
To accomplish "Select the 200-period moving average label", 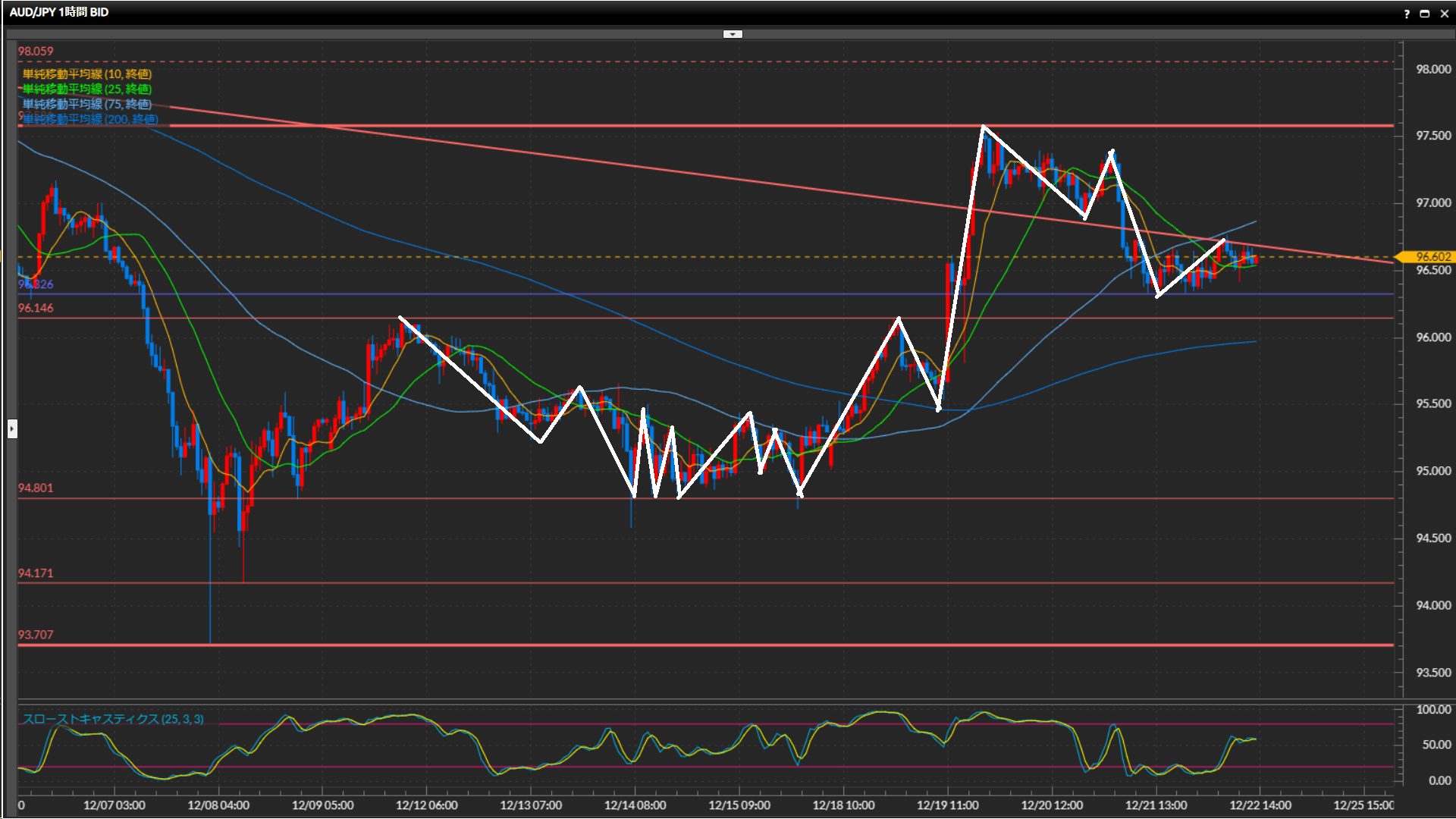I will coord(90,120).
